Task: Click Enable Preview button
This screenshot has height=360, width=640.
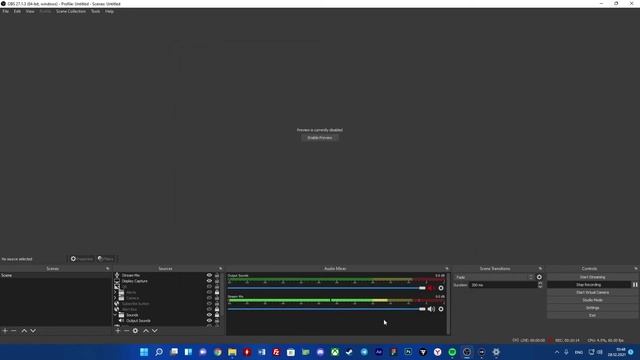Action: pyautogui.click(x=320, y=138)
